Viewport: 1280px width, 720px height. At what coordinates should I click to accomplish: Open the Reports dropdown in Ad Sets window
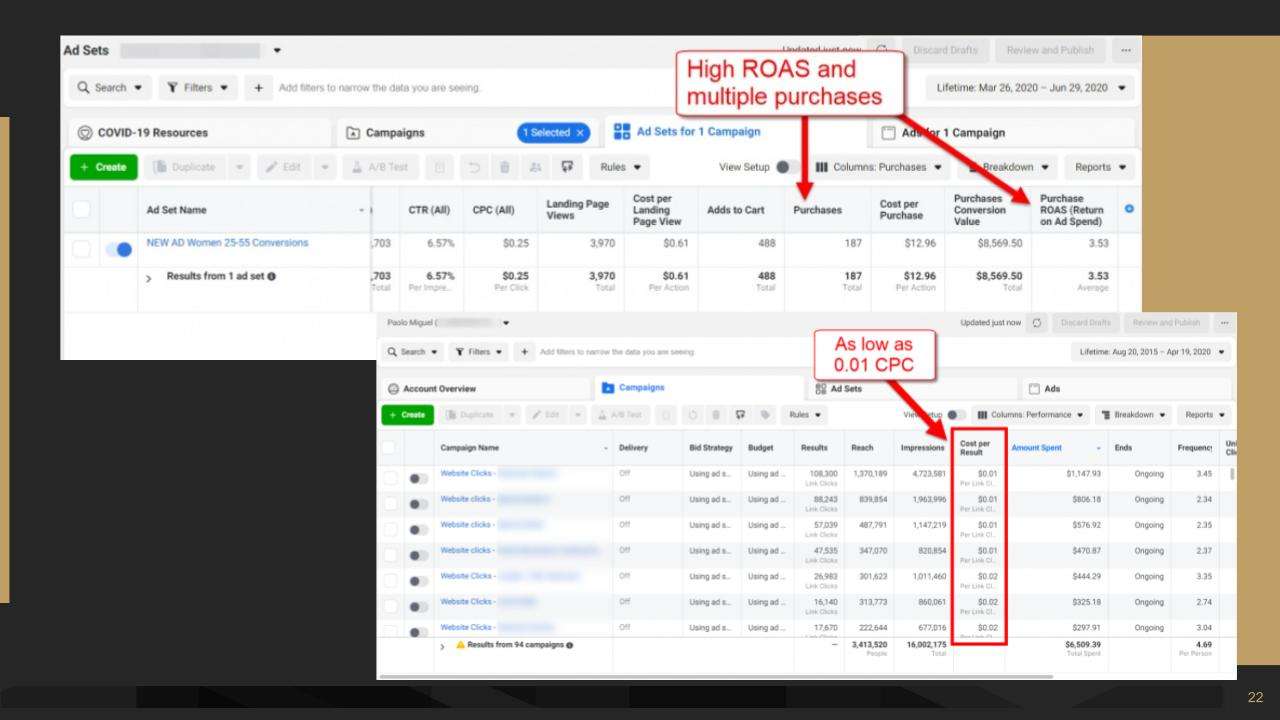pos(1099,167)
